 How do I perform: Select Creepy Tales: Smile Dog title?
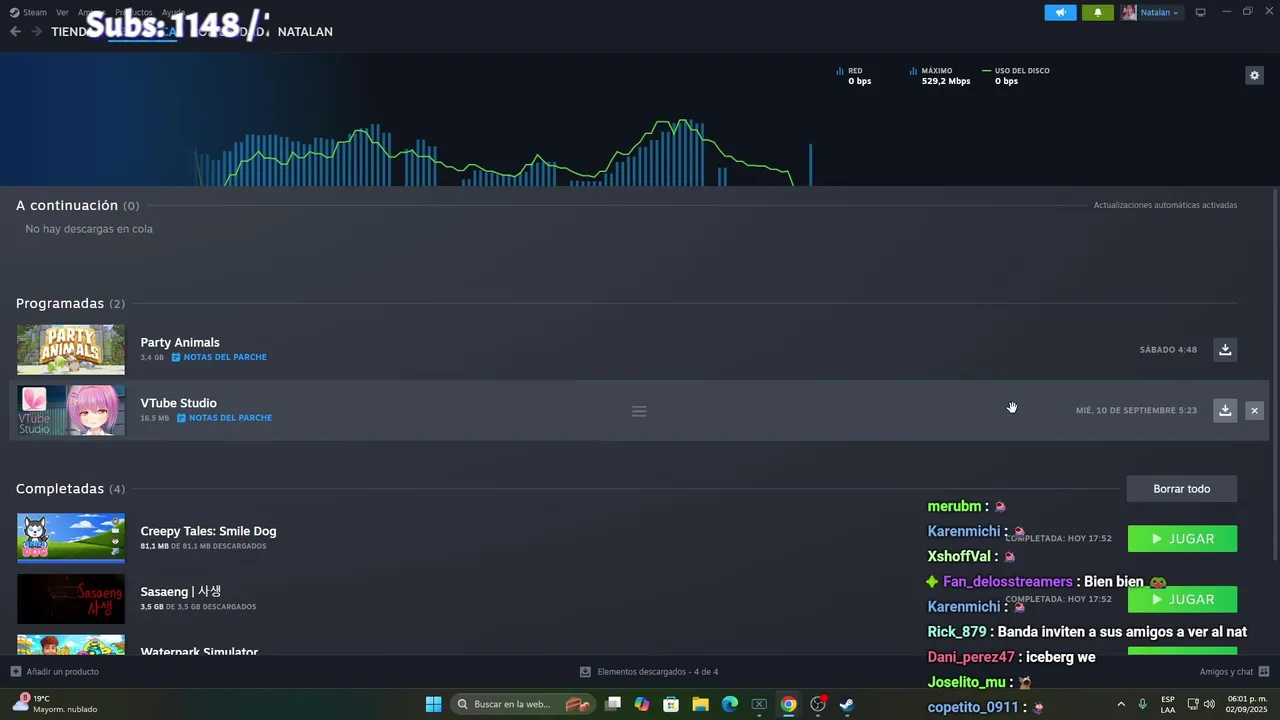pyautogui.click(x=208, y=531)
